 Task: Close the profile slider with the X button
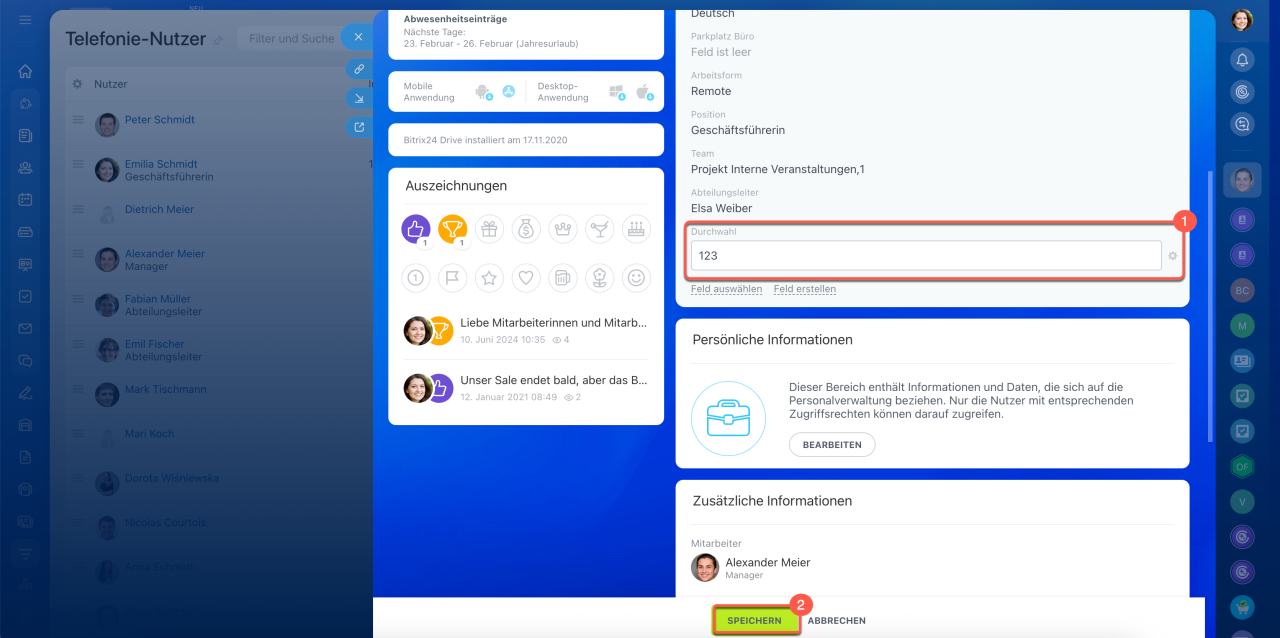358,37
